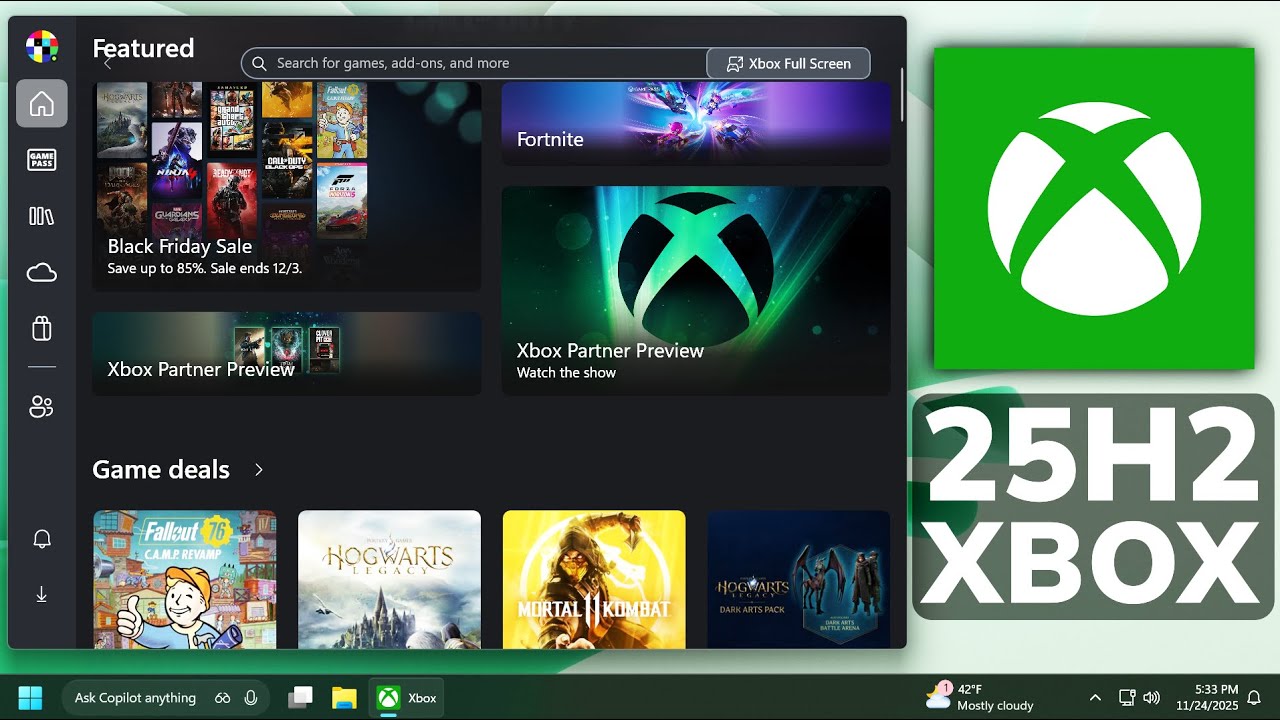The image size is (1280, 720).
Task: Expand Game deals with chevron arrow
Action: 259,470
